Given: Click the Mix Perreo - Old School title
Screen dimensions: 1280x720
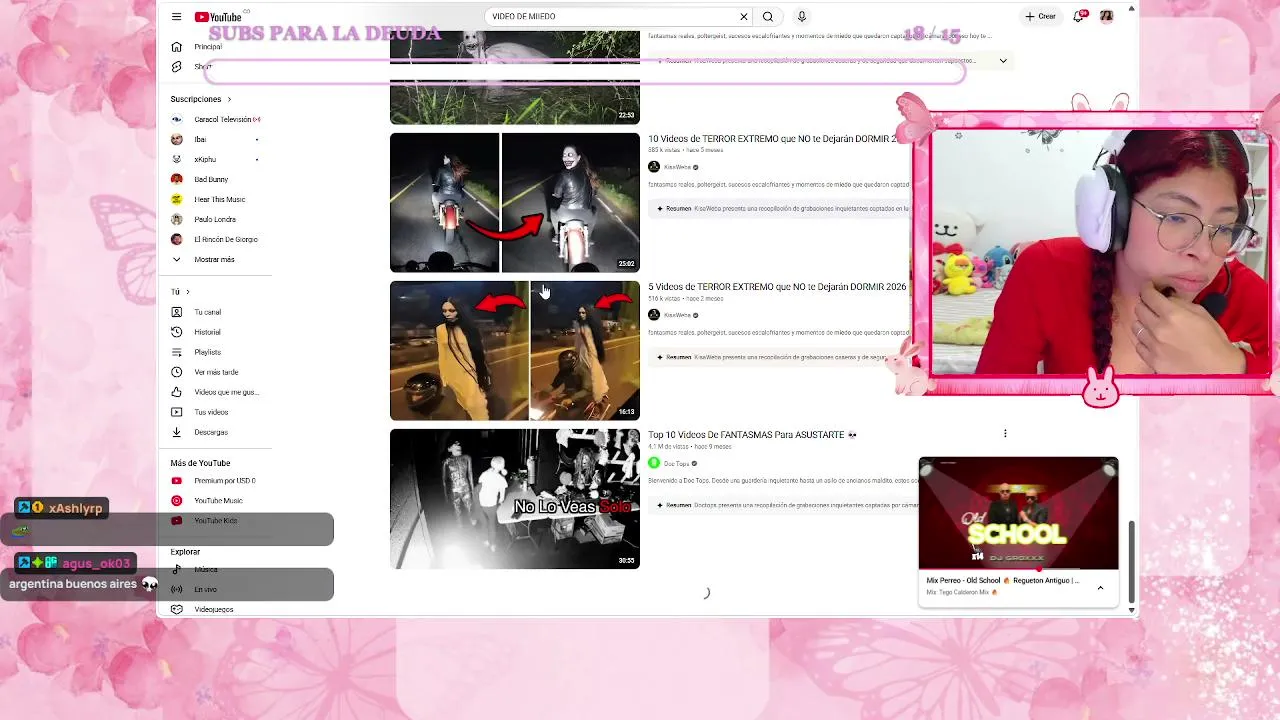Looking at the screenshot, I should (1002, 580).
